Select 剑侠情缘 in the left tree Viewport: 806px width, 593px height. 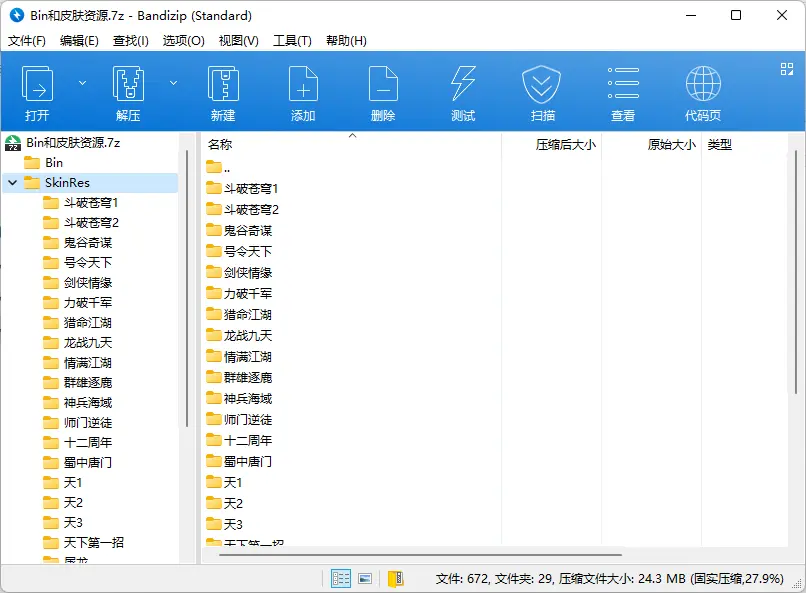click(88, 283)
